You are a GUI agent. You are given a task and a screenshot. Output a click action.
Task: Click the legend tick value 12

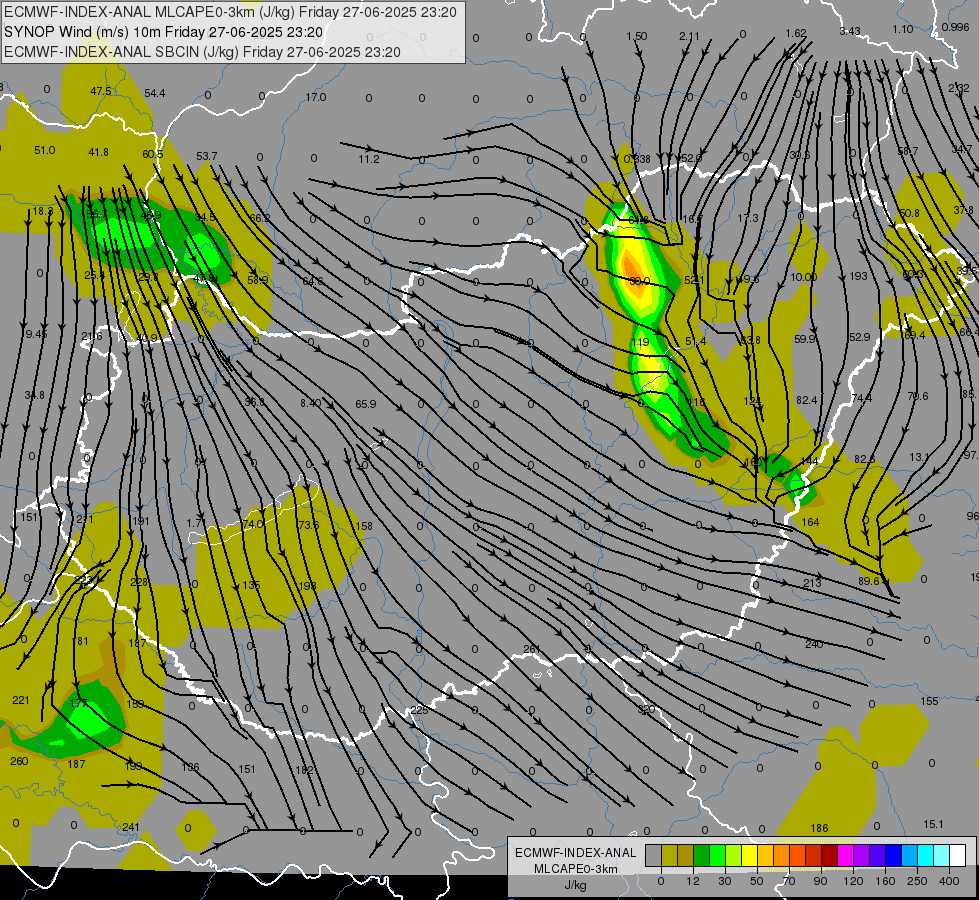(692, 881)
